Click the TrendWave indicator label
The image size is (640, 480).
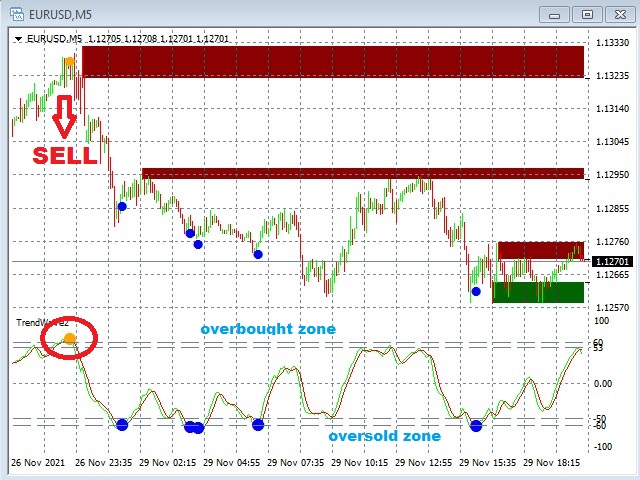coord(42,323)
